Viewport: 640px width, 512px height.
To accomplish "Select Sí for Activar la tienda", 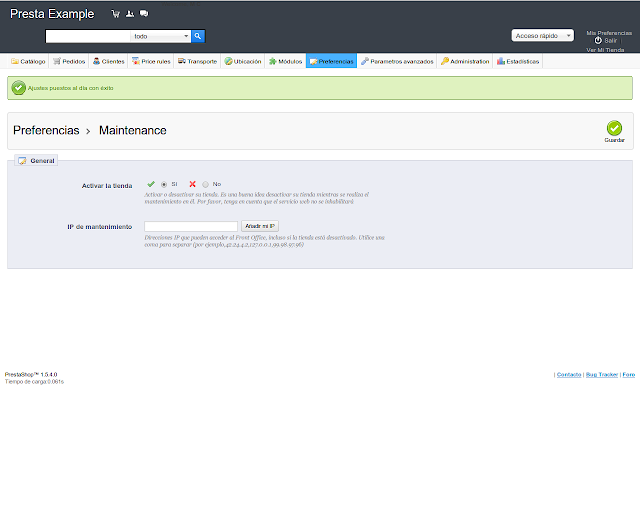I will pos(164,185).
